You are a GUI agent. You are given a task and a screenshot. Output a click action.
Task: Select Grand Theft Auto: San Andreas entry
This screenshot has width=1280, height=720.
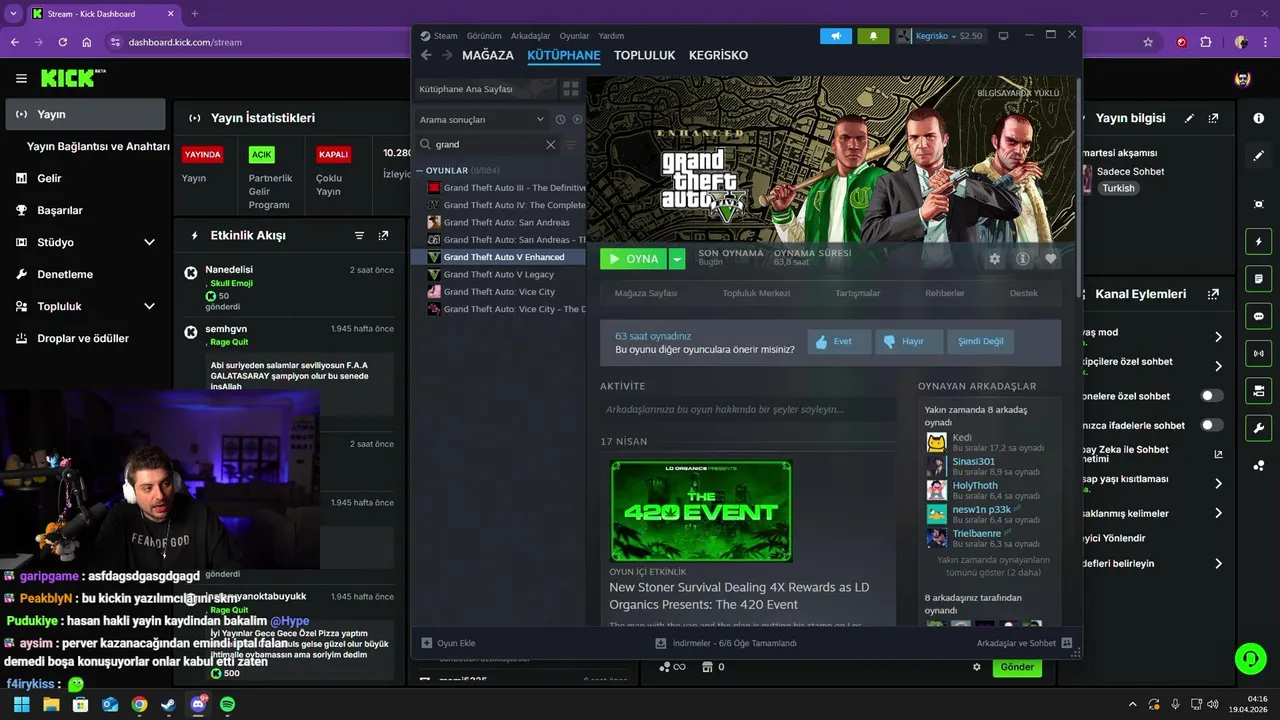[x=506, y=222]
